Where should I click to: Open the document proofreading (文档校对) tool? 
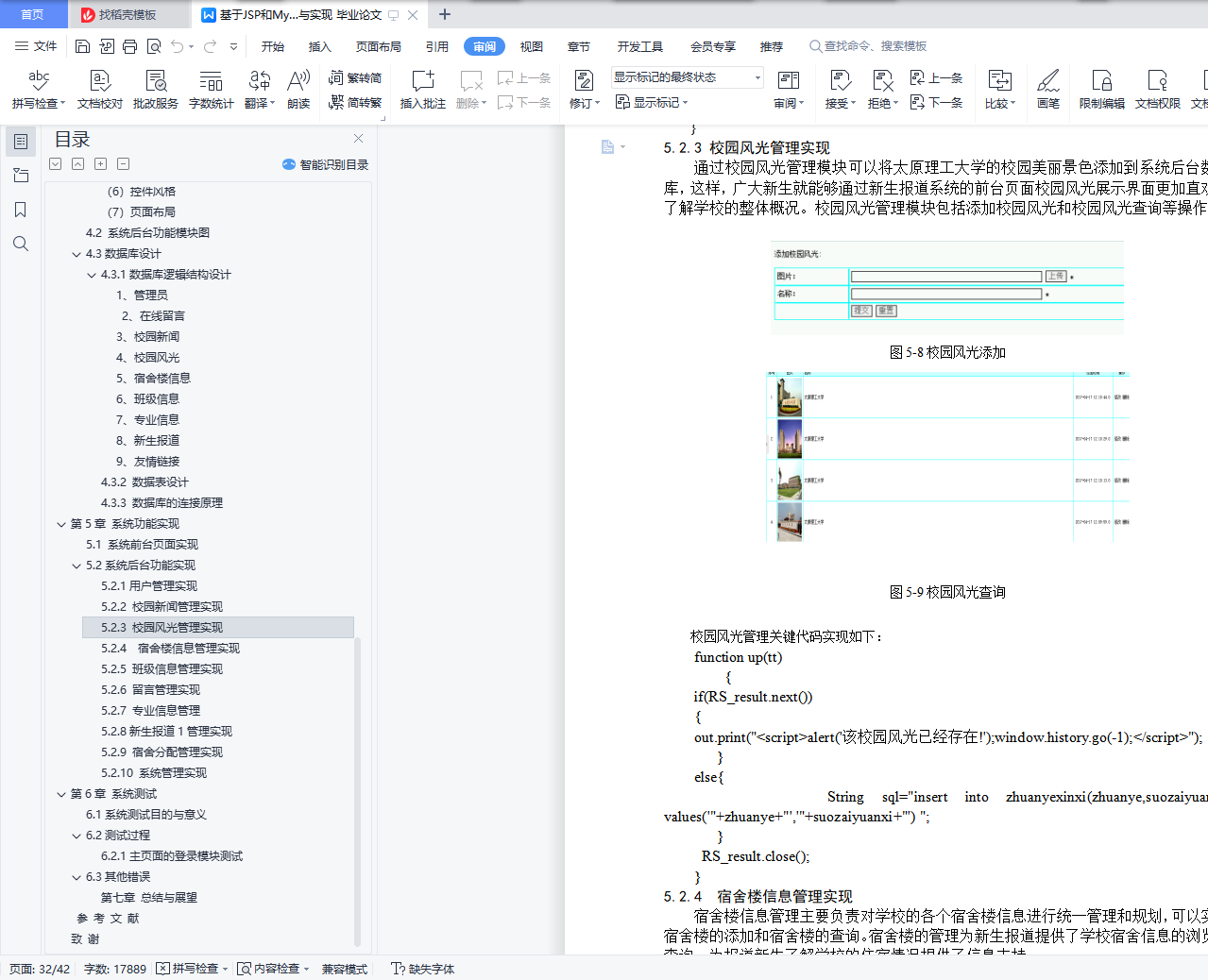(100, 90)
